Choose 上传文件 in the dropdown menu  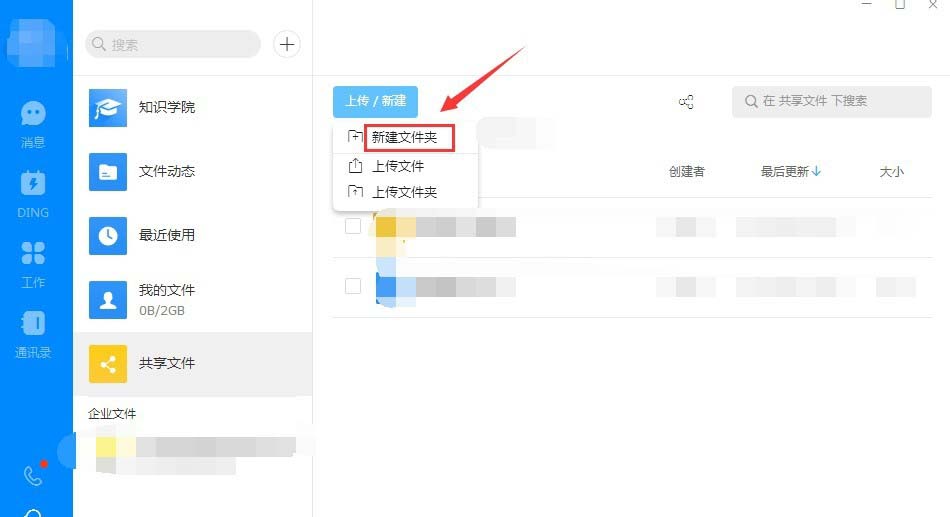(398, 166)
